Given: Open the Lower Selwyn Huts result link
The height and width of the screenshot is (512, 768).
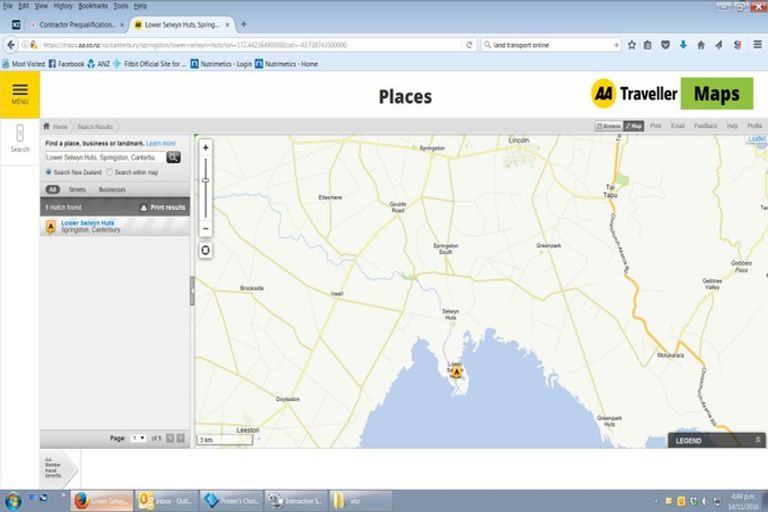Looking at the screenshot, I should pos(87,223).
